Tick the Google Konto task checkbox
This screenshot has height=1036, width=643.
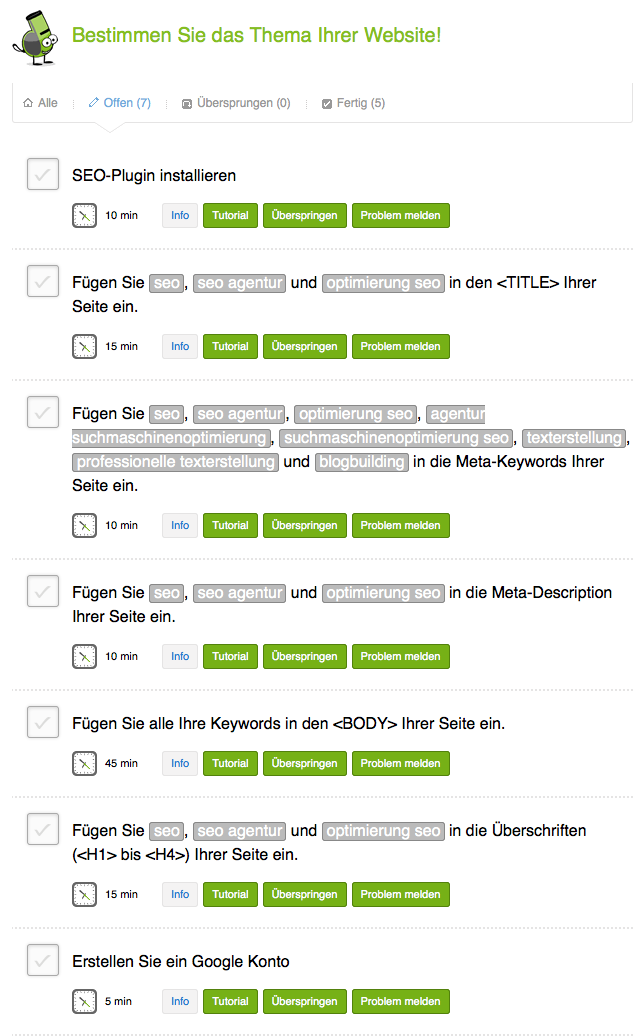click(42, 960)
